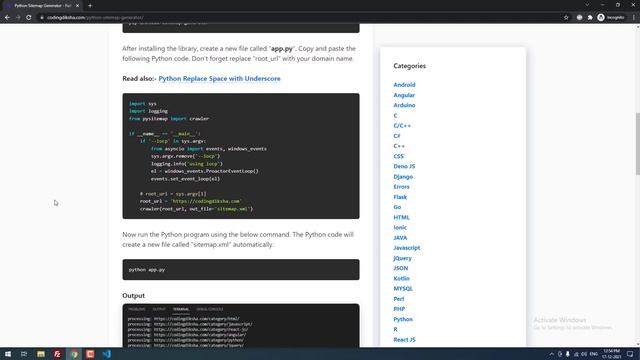Open the red app on the taskbar

click(90, 354)
